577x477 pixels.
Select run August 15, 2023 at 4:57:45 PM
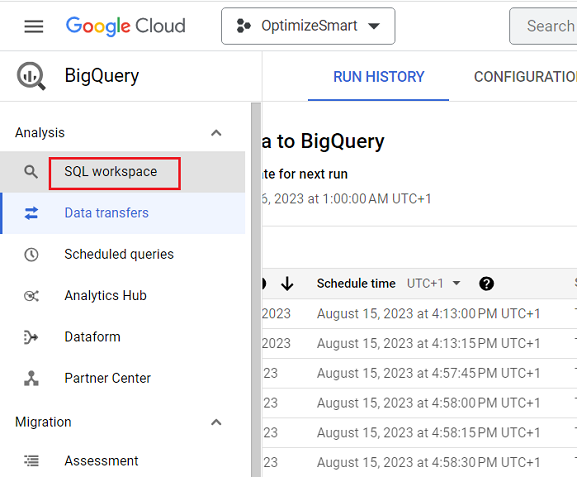428,373
